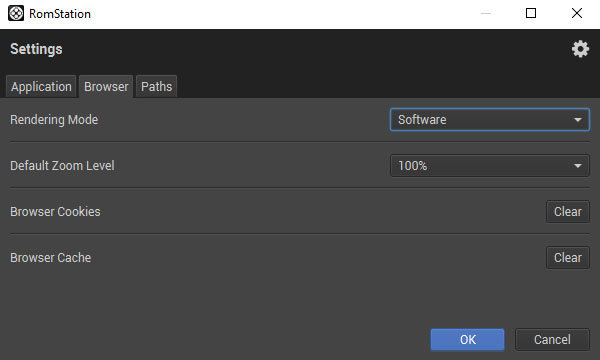The width and height of the screenshot is (600, 360).
Task: Switch to the Application tab
Action: pos(41,86)
